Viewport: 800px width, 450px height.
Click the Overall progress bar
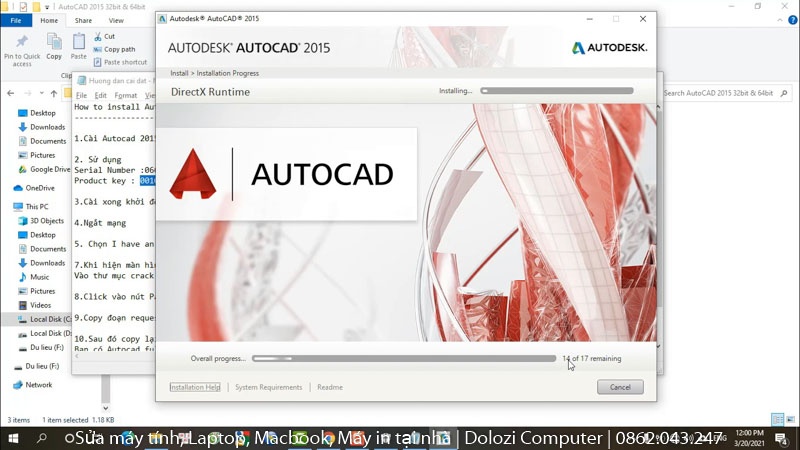[404, 359]
